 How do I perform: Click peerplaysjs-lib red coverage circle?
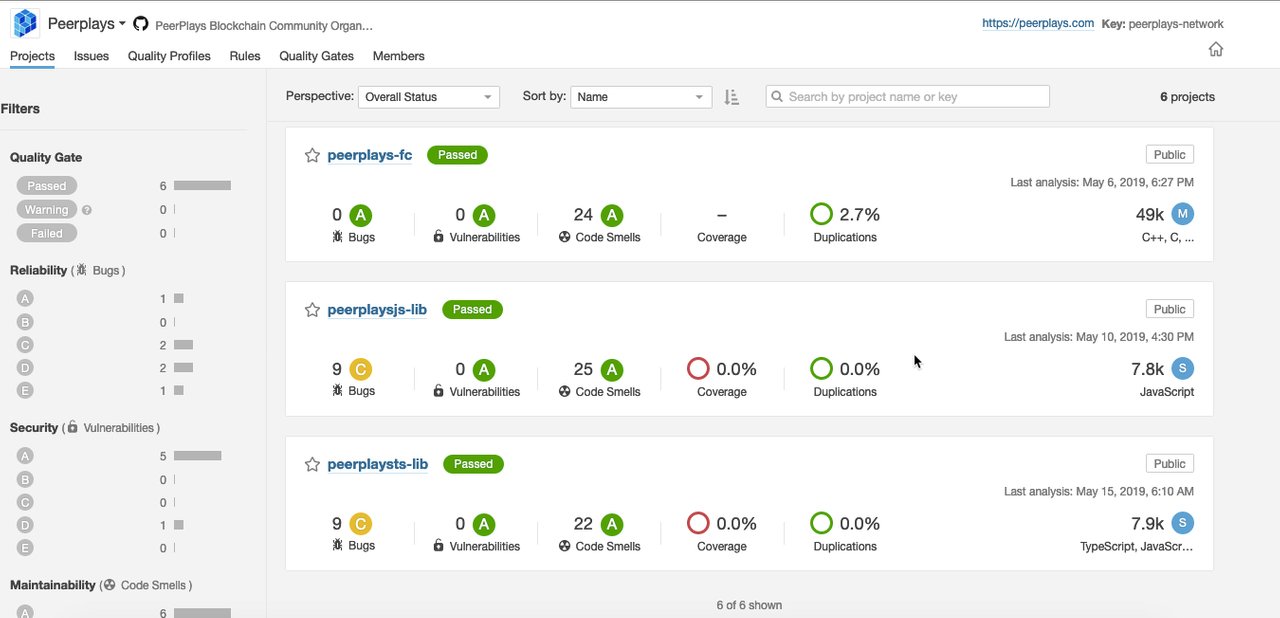click(x=698, y=369)
